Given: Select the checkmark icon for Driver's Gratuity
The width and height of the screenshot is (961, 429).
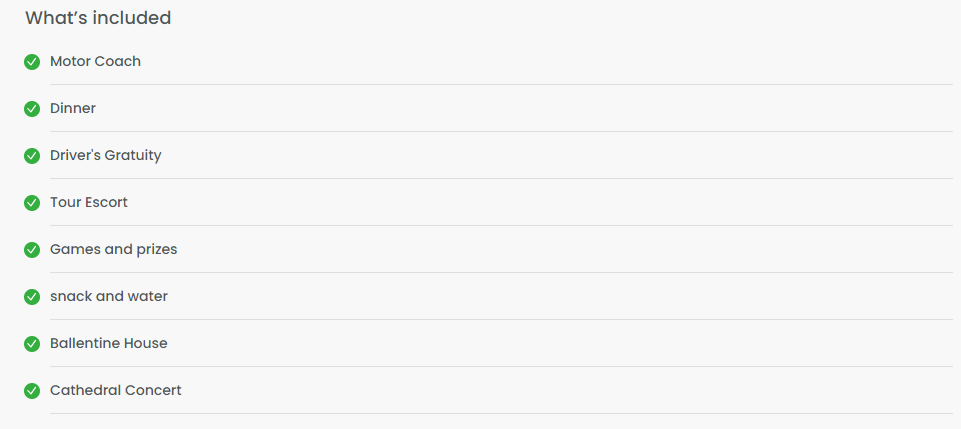Looking at the screenshot, I should click(32, 156).
